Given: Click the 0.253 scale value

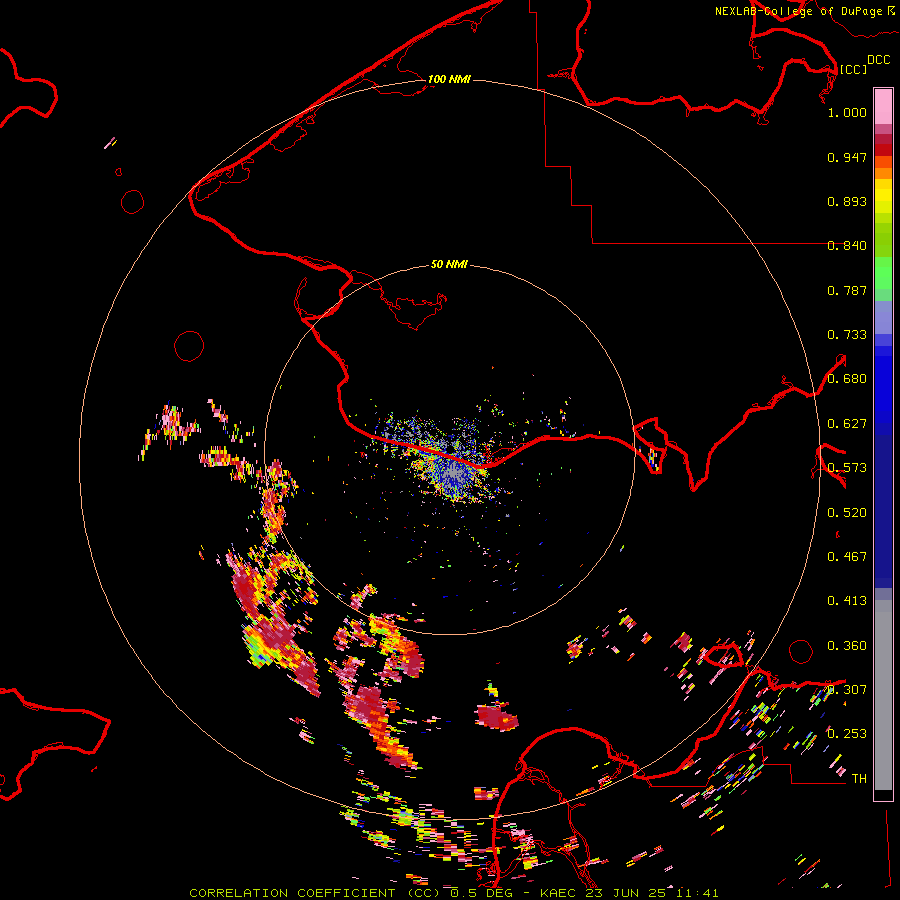Looking at the screenshot, I should 847,734.
